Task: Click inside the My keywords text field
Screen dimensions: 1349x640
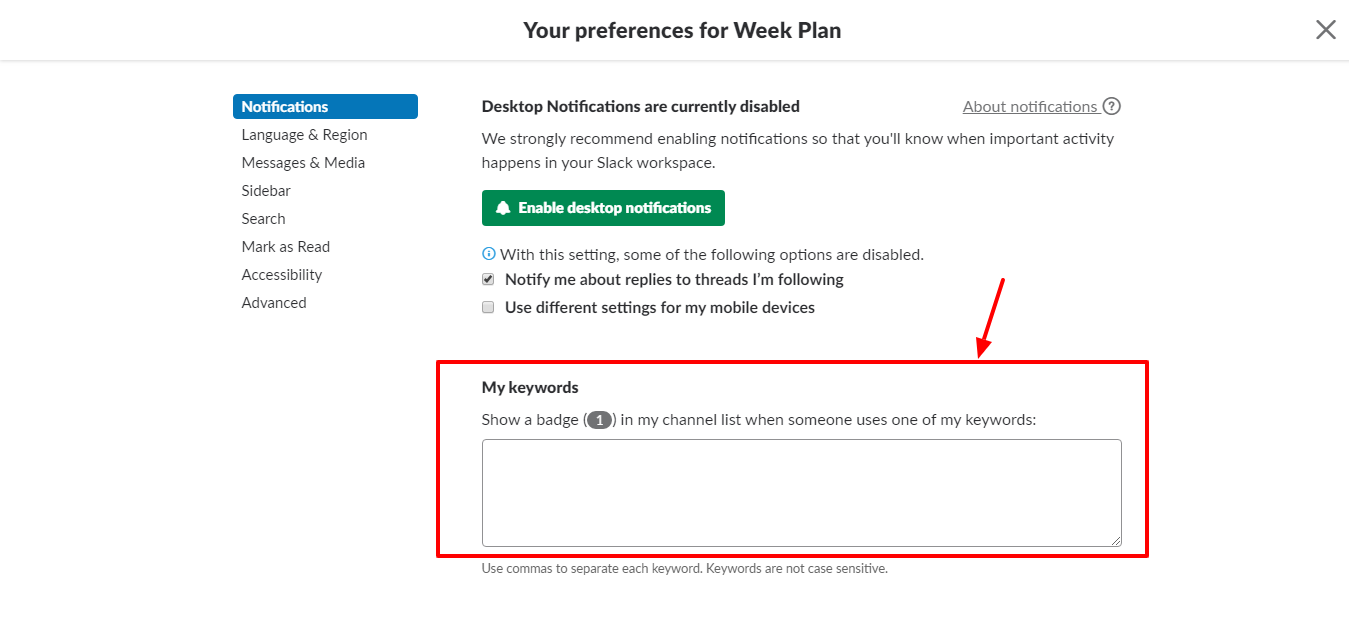Action: pos(800,490)
